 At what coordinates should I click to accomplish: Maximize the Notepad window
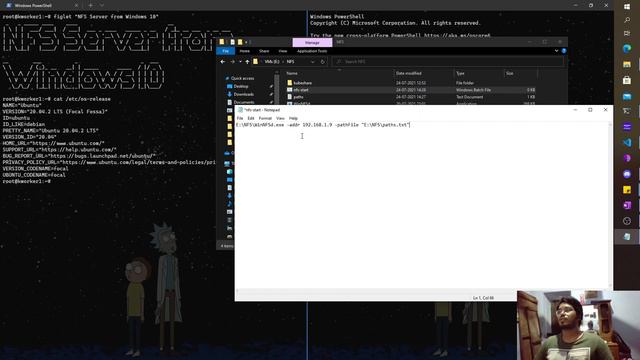pyautogui.click(x=590, y=110)
